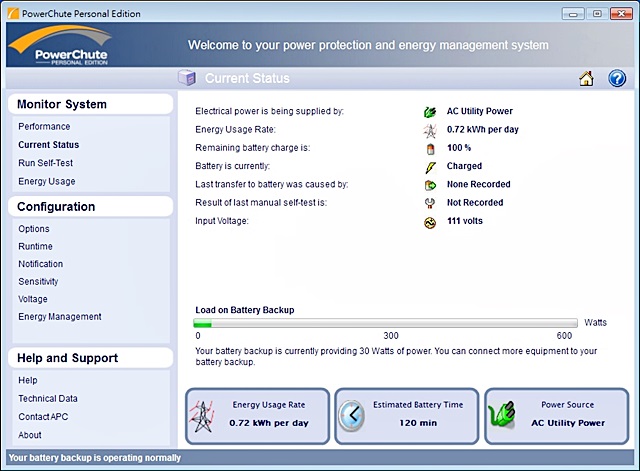640x471 pixels.
Task: Click the Input Voltage sine wave icon
Action: coord(430,222)
